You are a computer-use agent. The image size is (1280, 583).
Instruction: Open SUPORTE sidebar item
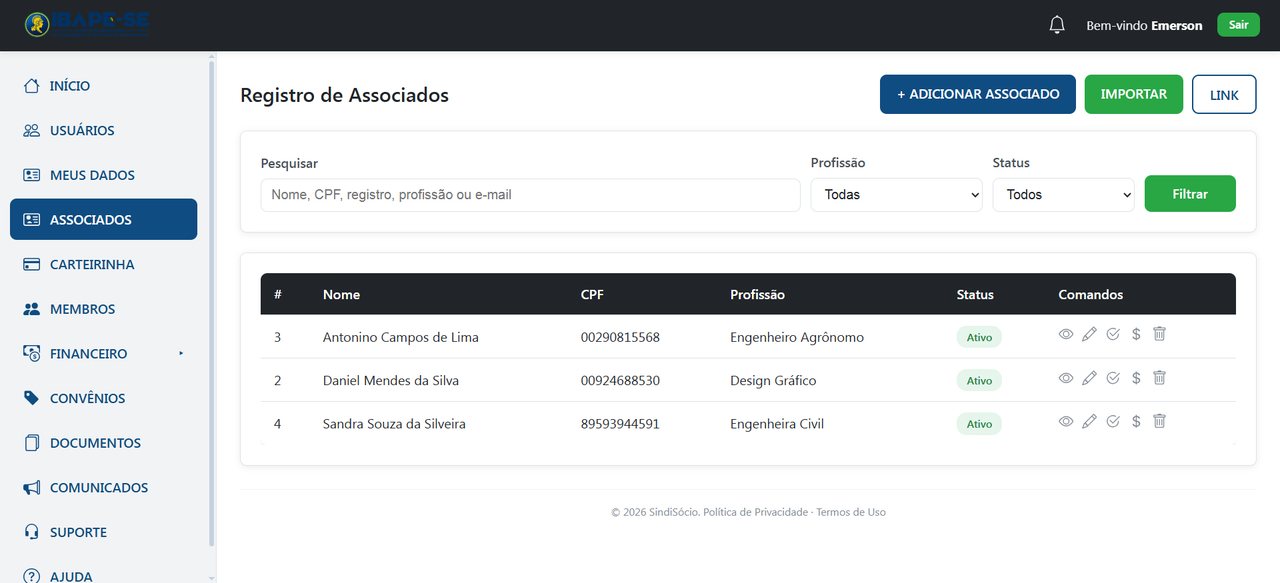(103, 532)
